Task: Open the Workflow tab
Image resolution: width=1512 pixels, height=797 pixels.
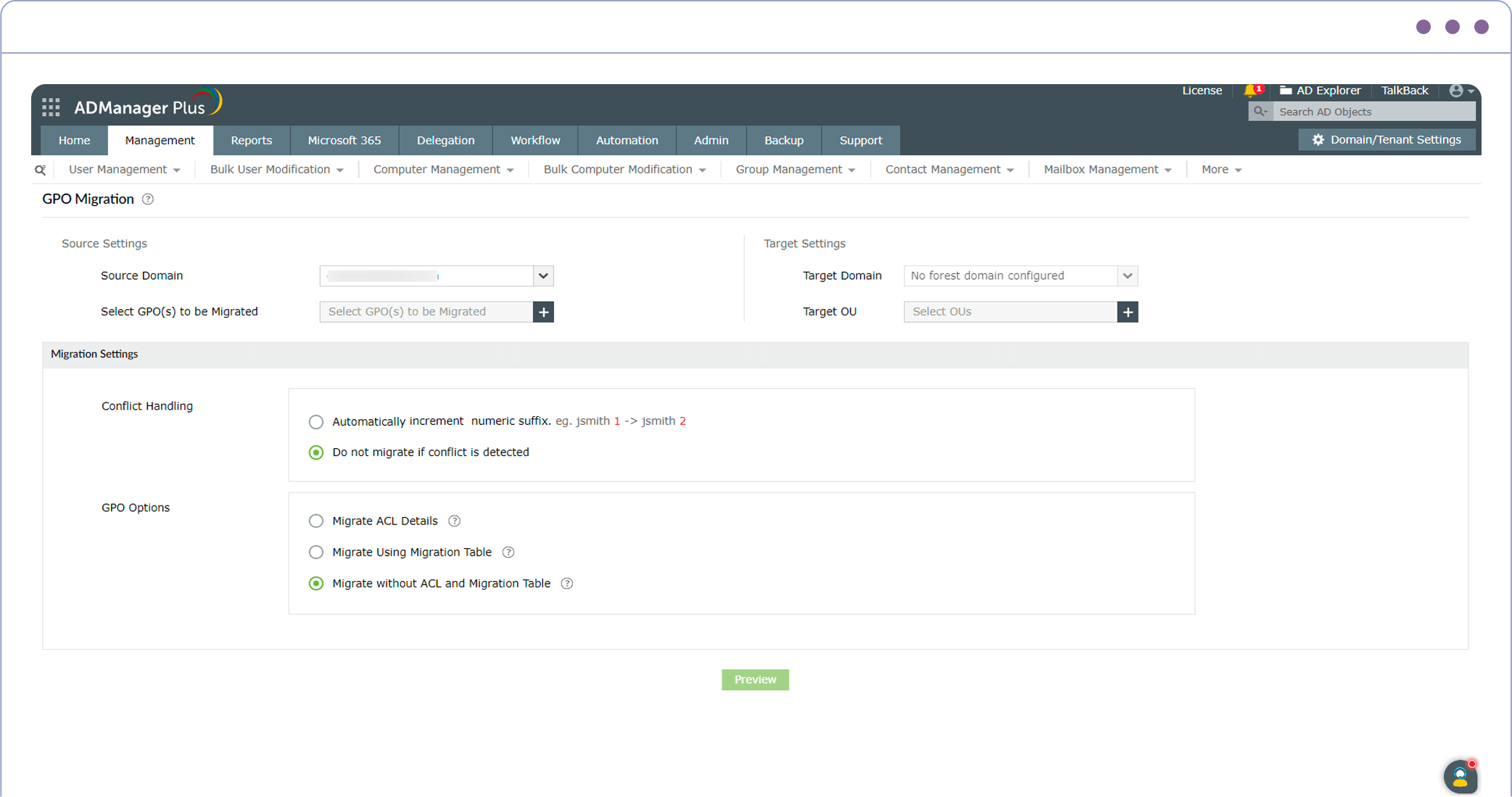Action: [x=534, y=140]
